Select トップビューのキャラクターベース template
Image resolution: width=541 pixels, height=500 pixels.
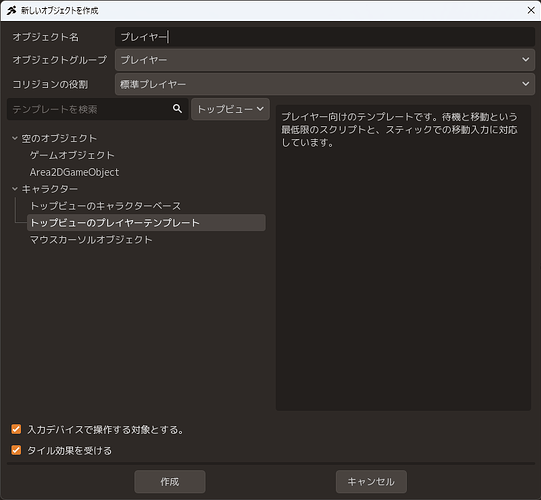click(x=105, y=206)
